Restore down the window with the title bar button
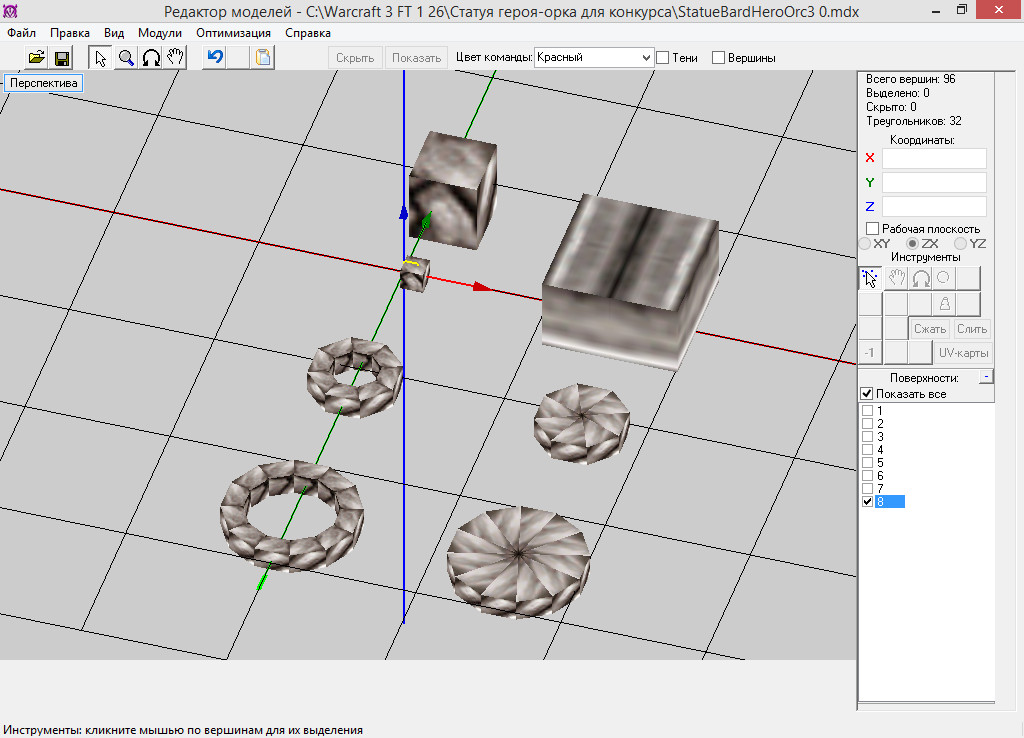The width and height of the screenshot is (1024, 738). click(961, 10)
